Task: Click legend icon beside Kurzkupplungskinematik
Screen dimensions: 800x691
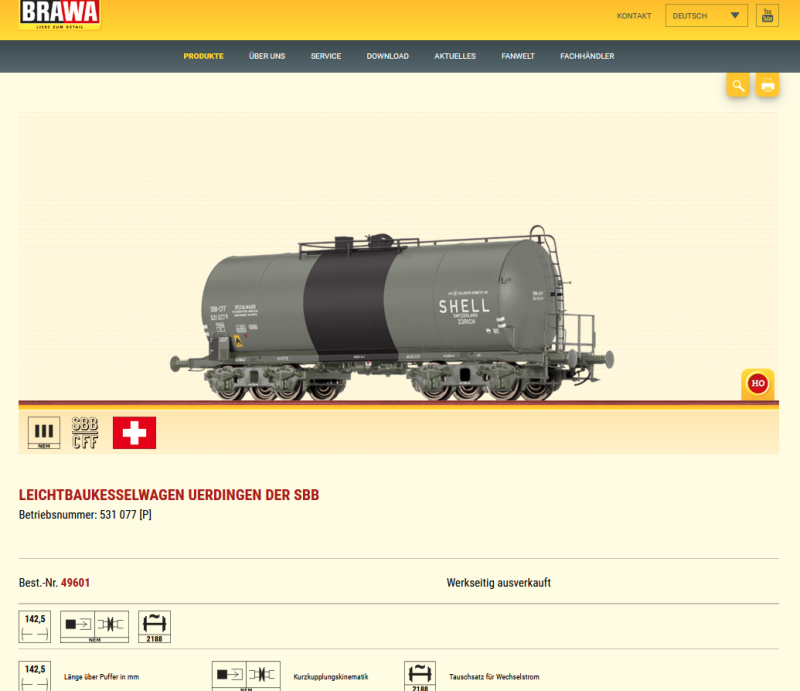Action: point(246,676)
